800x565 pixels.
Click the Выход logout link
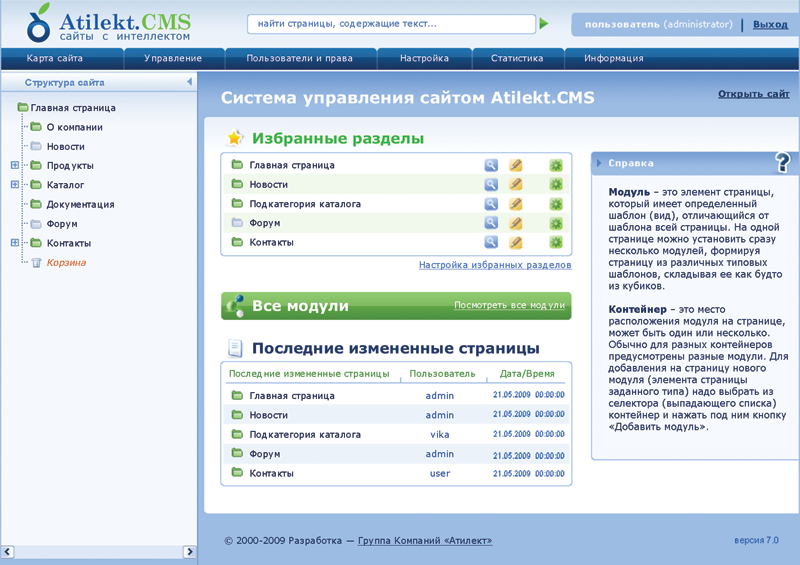coord(770,24)
